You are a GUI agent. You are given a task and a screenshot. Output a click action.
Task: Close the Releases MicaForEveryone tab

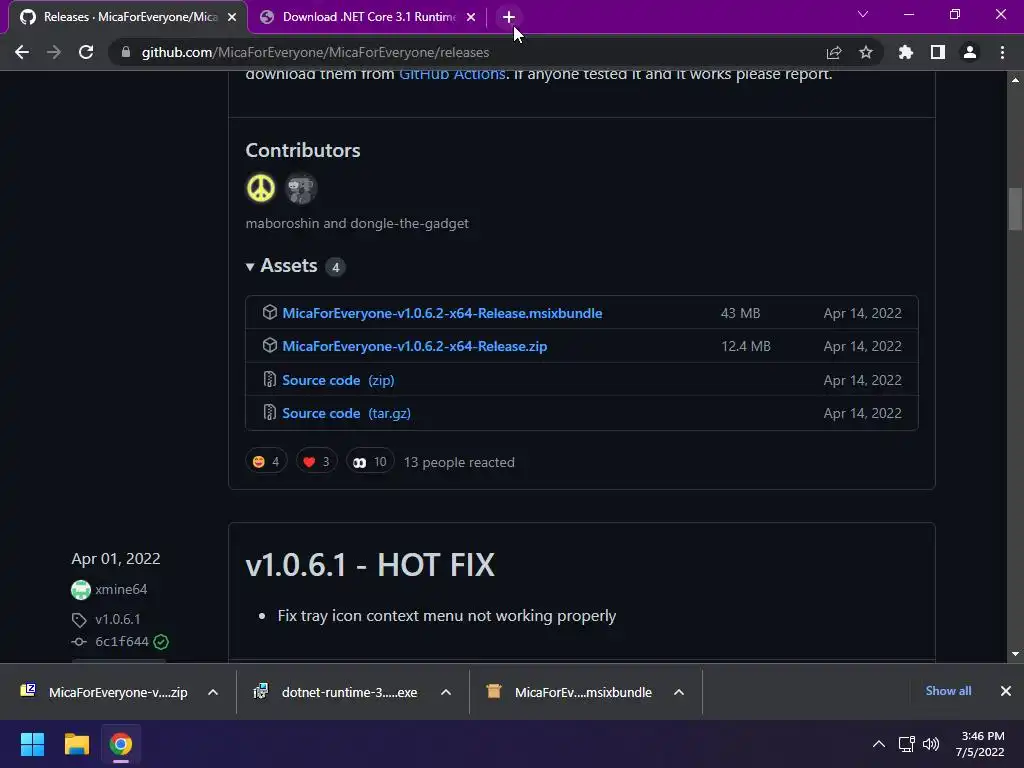tap(232, 17)
